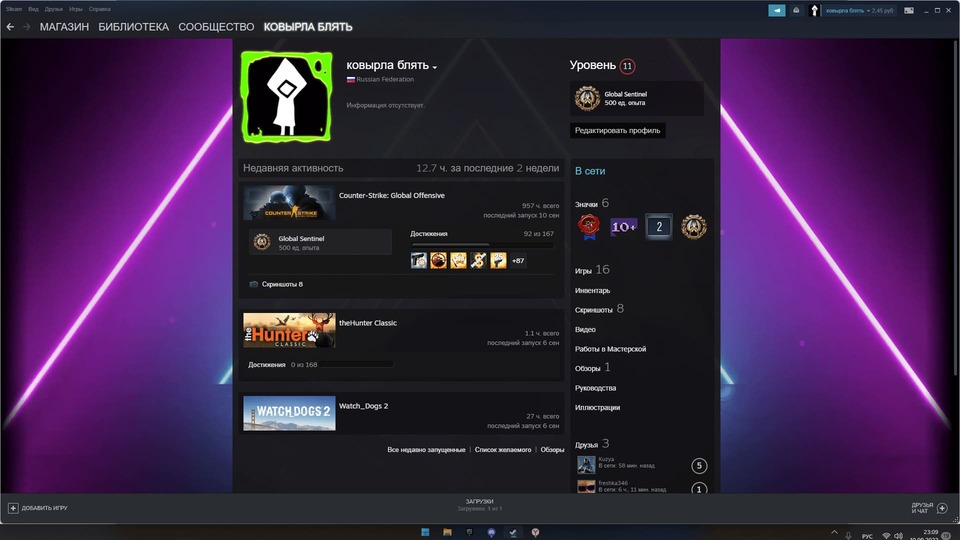Open the Иллюстрации link
The image size is (960, 540).
pyautogui.click(x=597, y=408)
